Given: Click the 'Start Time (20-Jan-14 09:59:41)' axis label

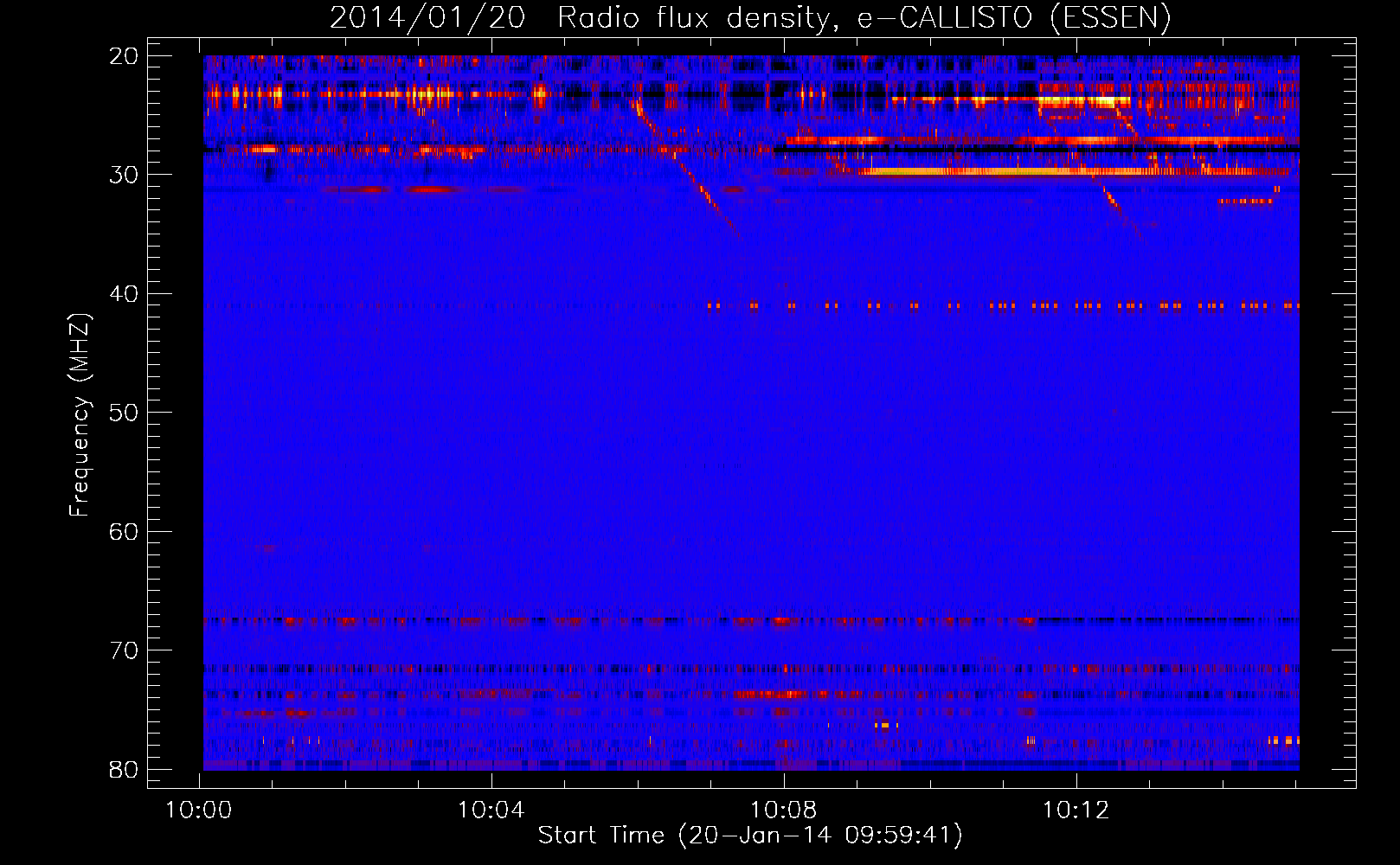Looking at the screenshot, I should click(x=750, y=836).
